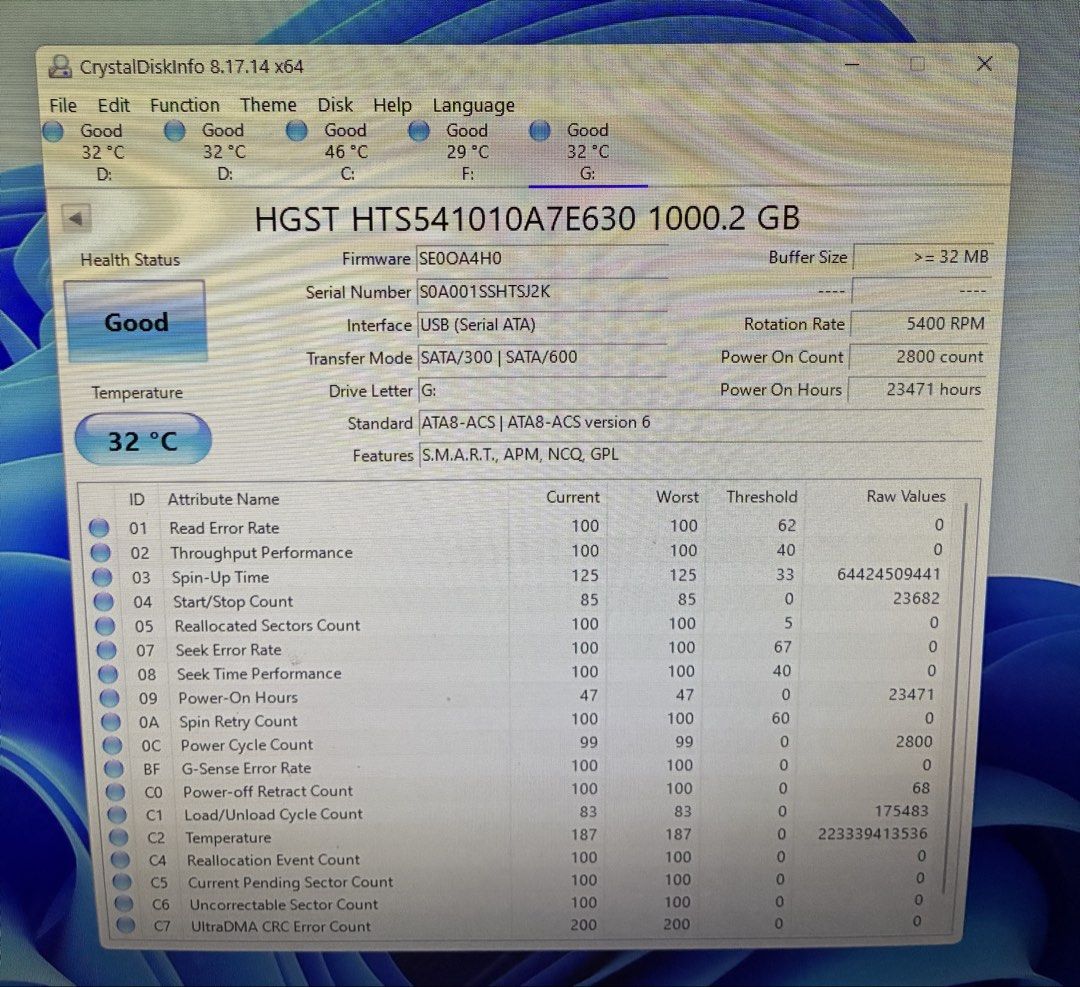Viewport: 1080px width, 987px height.
Task: Open the Help menu
Action: pos(392,105)
